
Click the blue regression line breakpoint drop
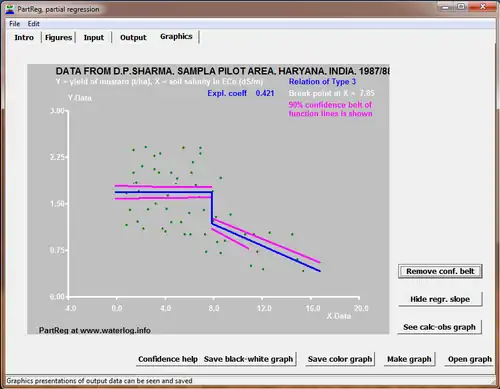click(x=212, y=207)
